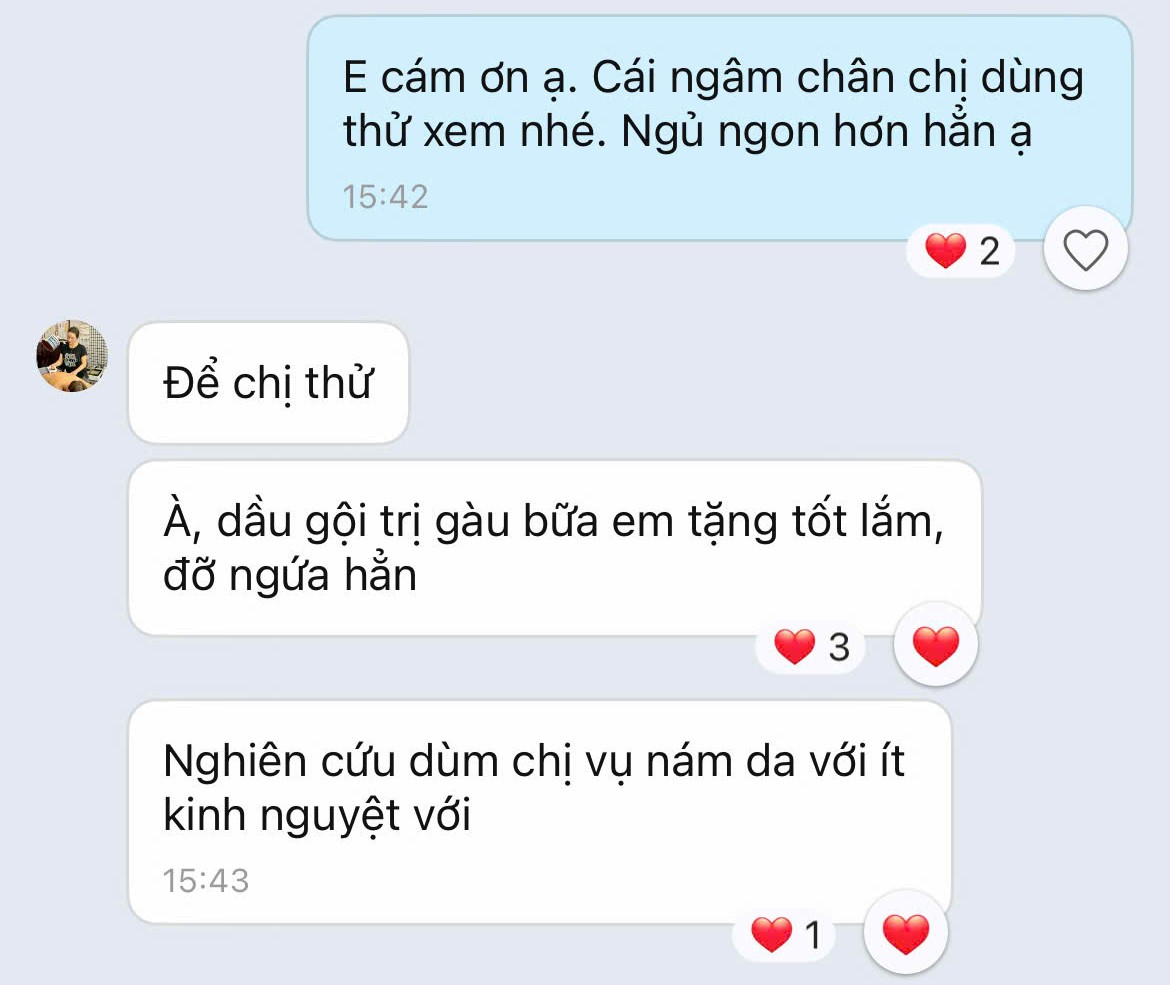Unlike the dầu gội message via the red heart
The image size is (1170, 985).
[x=936, y=645]
